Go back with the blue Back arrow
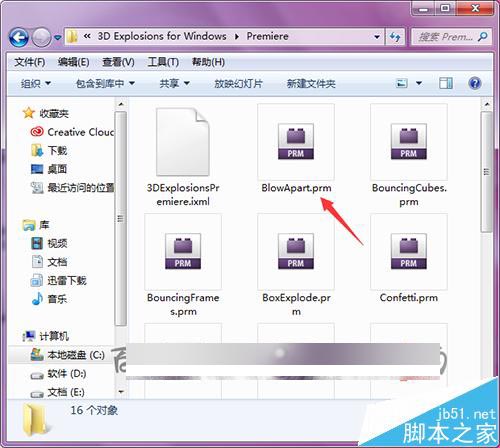This screenshot has width=500, height=448. pos(18,37)
